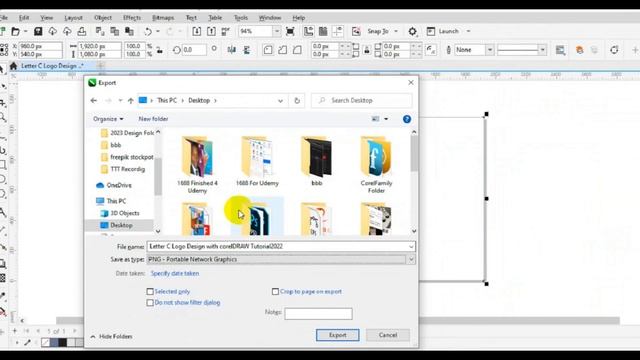Image resolution: width=640 pixels, height=360 pixels.
Task: Open the Edit menu
Action: (x=24, y=18)
